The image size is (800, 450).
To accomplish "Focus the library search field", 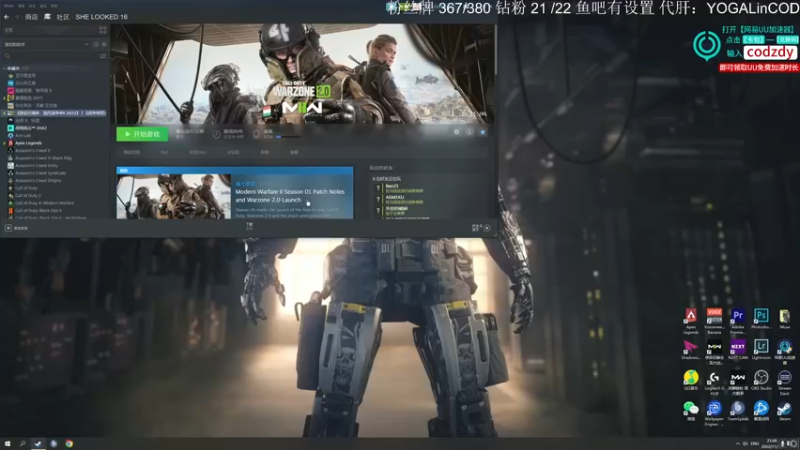I will point(51,56).
